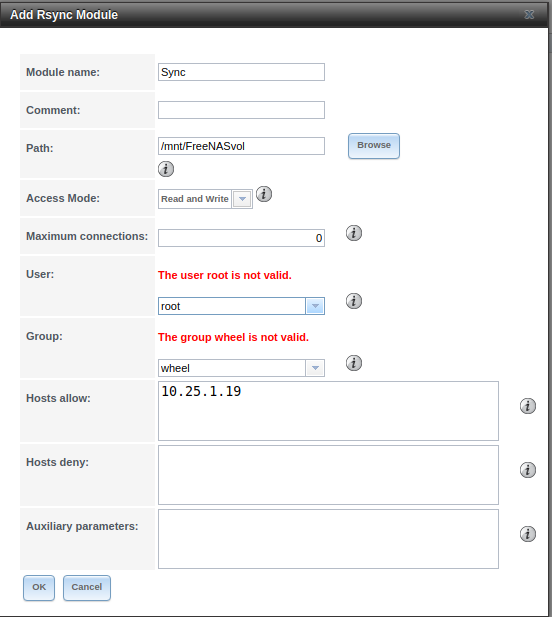Expand the Access Mode dropdown arrow
The height and width of the screenshot is (617, 552).
coord(242,199)
